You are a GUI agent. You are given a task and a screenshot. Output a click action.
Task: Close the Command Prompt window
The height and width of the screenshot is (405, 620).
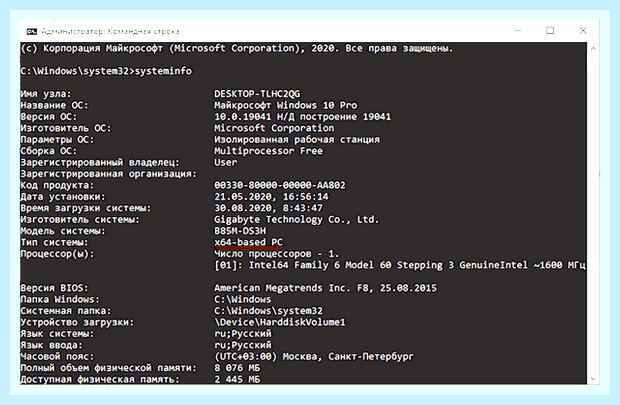tap(583, 30)
